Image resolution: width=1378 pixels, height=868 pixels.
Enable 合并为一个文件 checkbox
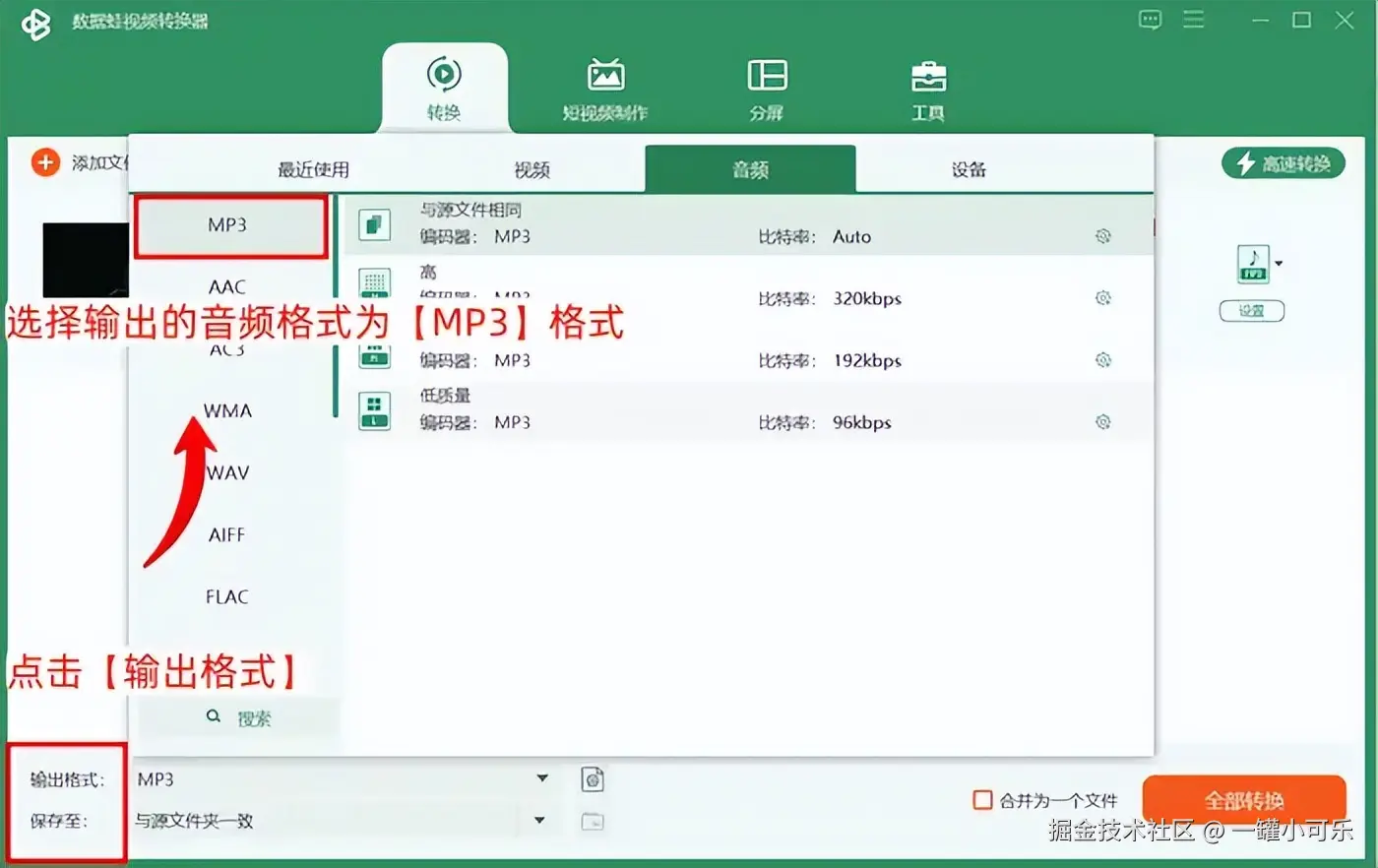click(982, 800)
